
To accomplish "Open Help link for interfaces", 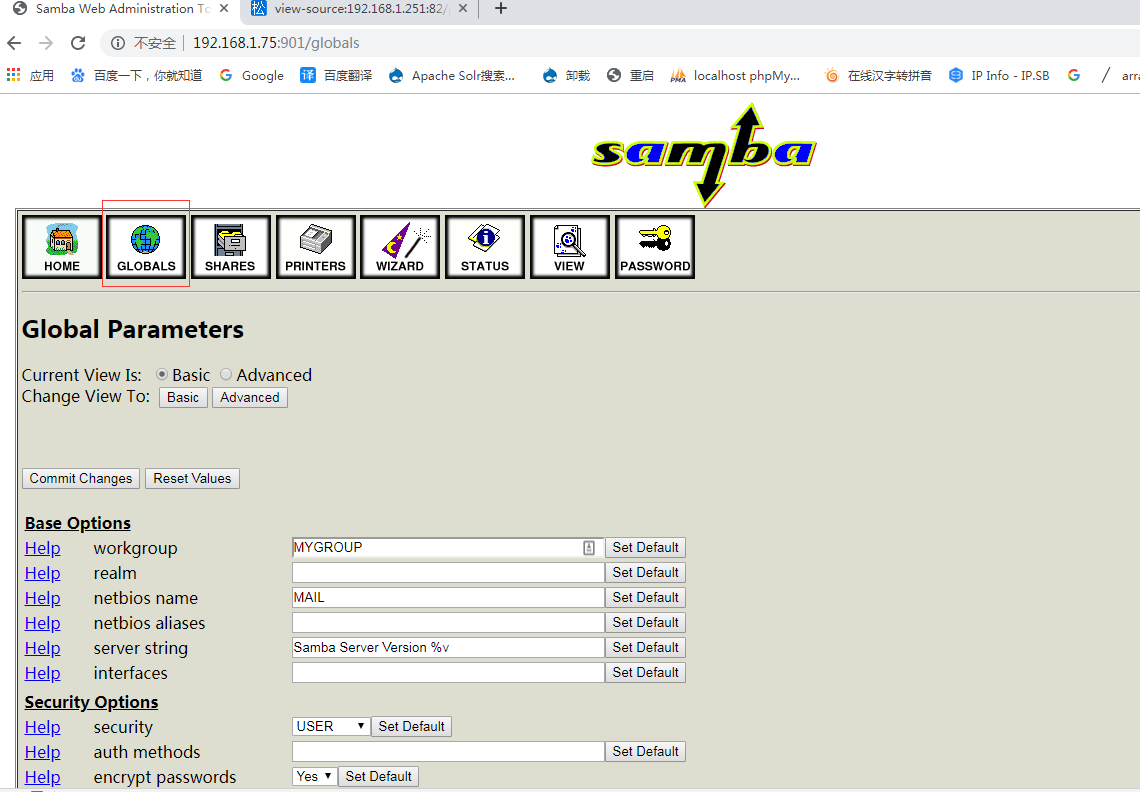I will coord(42,673).
